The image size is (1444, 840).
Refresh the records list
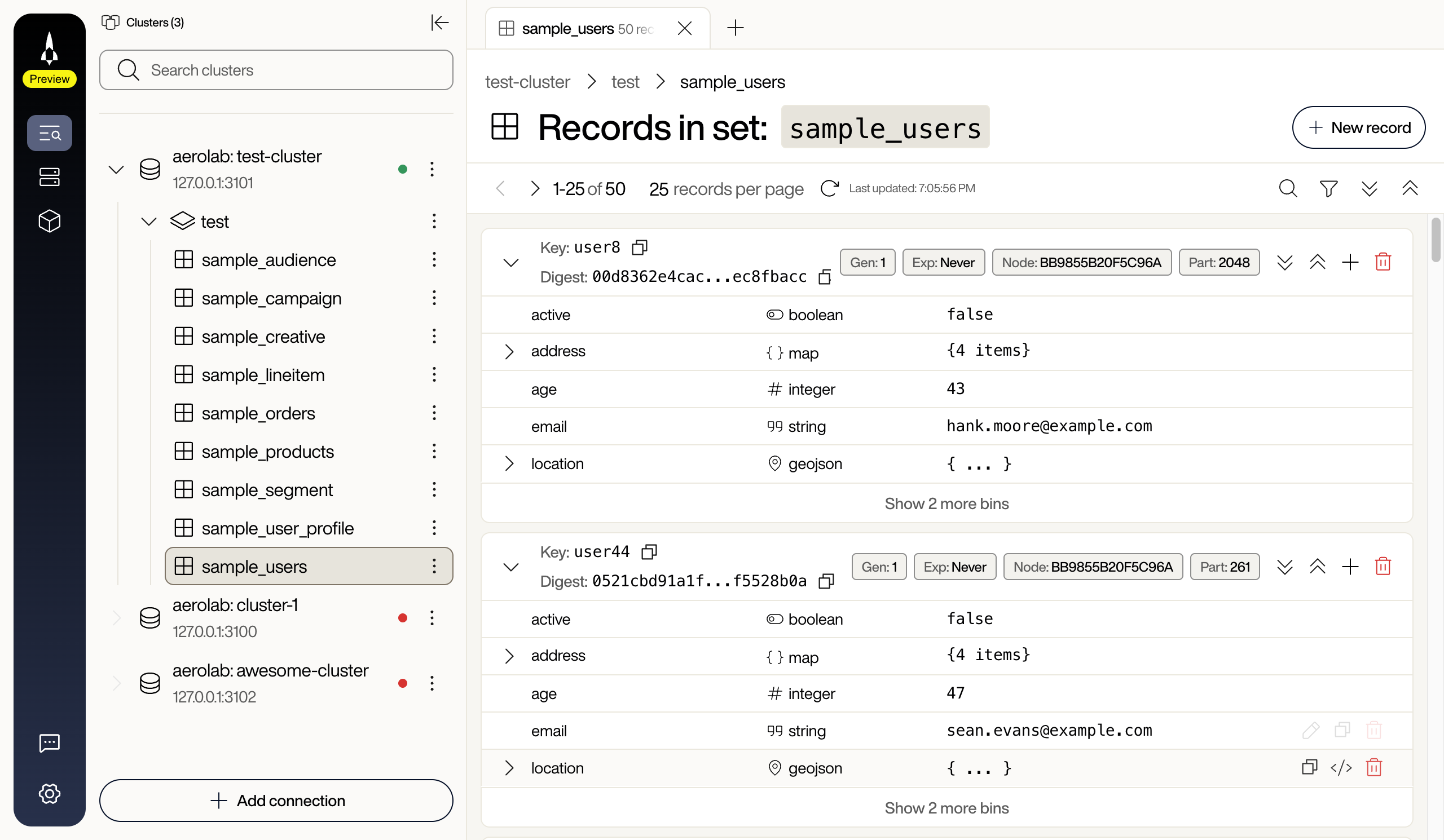tap(829, 188)
